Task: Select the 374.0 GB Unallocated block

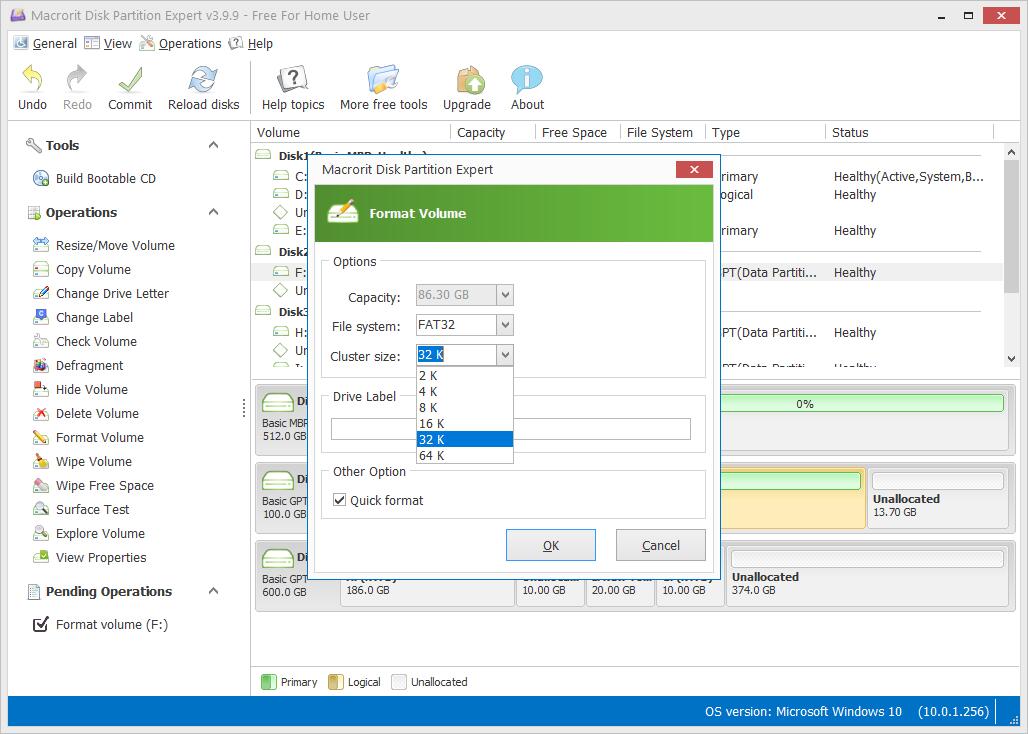Action: tap(867, 576)
